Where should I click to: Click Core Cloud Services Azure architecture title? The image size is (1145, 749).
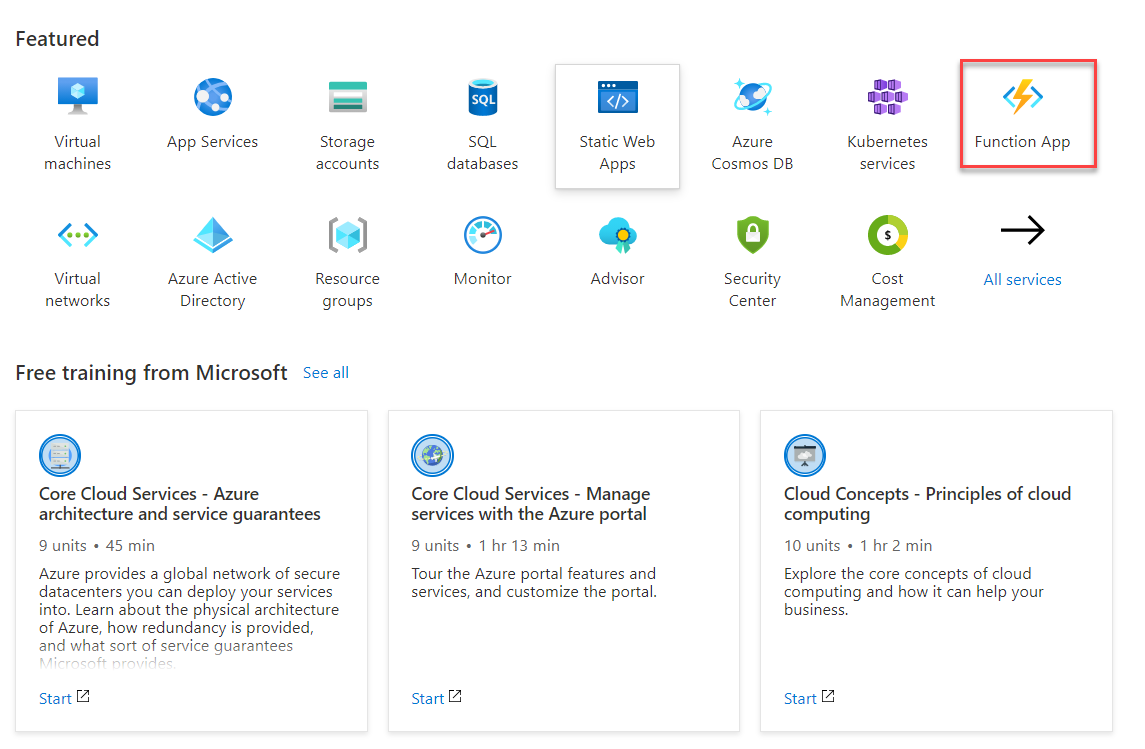pyautogui.click(x=180, y=504)
